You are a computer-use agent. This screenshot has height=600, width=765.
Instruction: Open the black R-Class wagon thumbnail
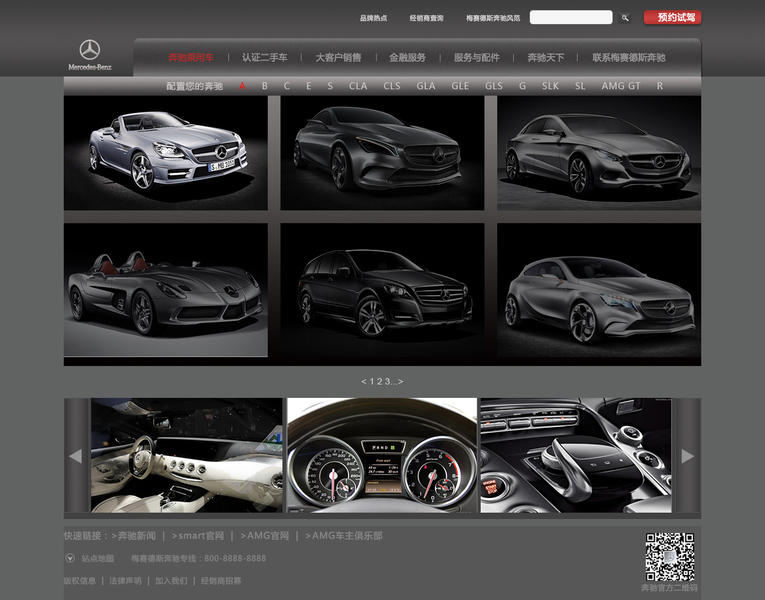point(382,290)
